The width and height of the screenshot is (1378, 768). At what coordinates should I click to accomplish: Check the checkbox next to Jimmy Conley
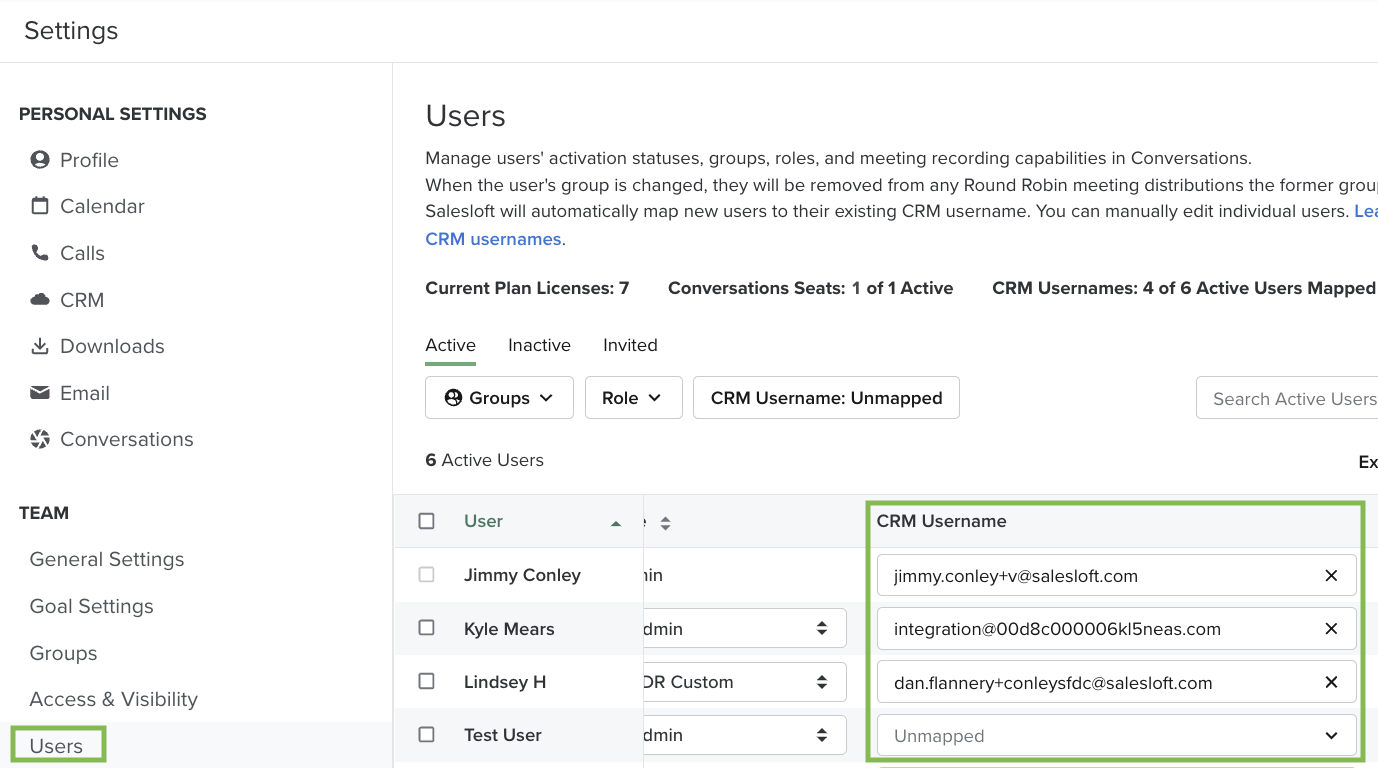tap(426, 574)
